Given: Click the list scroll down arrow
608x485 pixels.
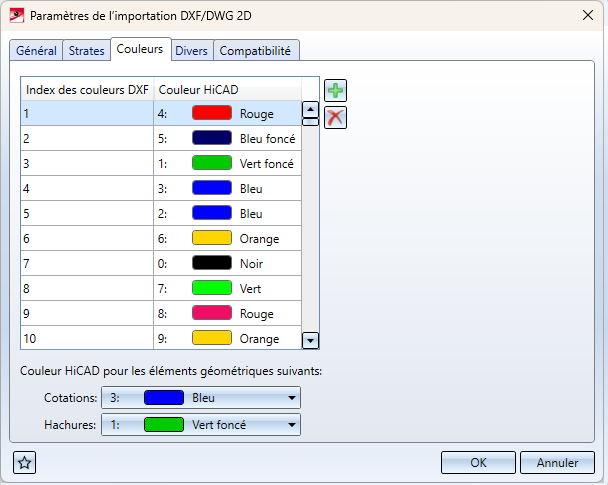Looking at the screenshot, I should pos(310,341).
